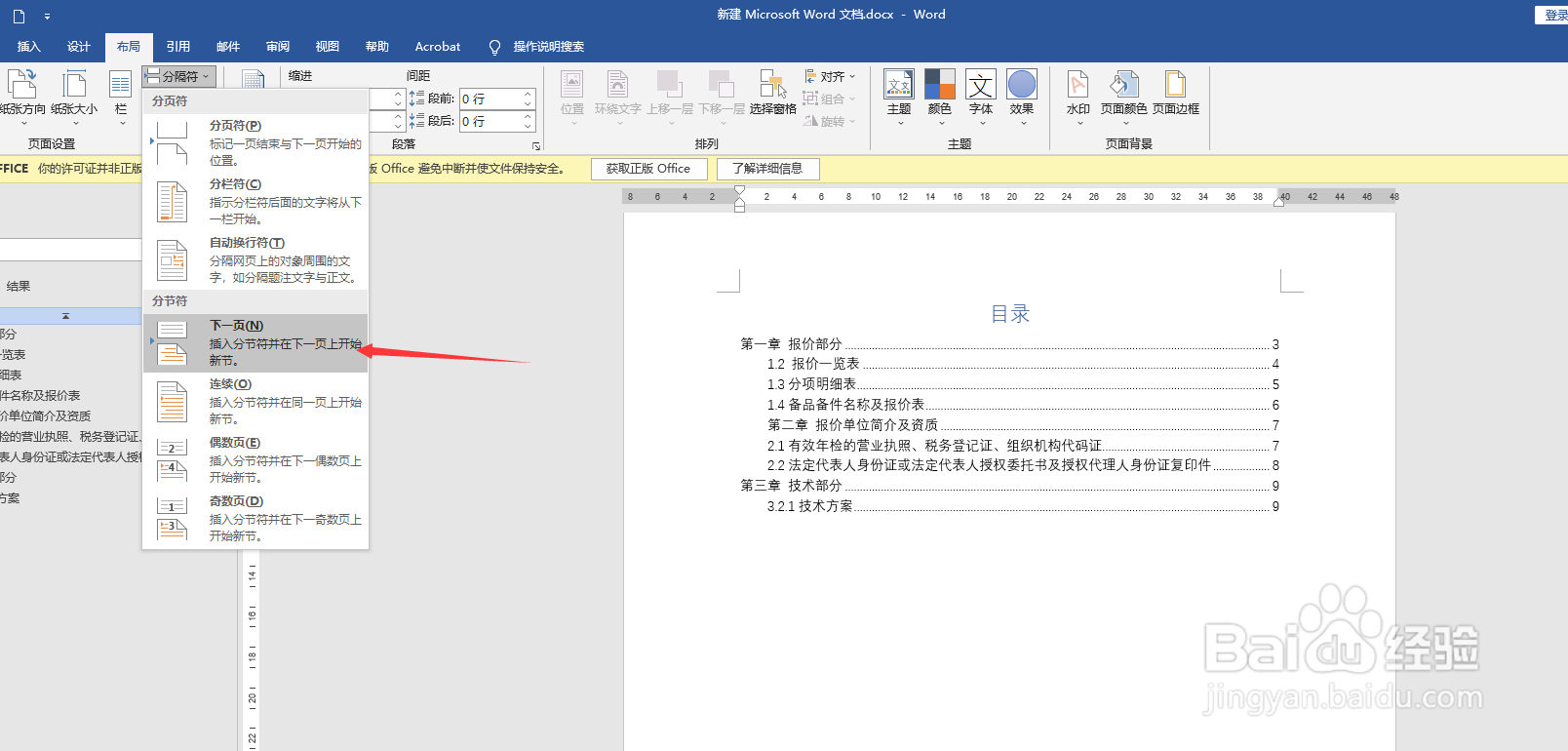Choose the text wrapping break (自动换行符) option
Viewport: 1568px width, 751px height.
pyautogui.click(x=255, y=259)
